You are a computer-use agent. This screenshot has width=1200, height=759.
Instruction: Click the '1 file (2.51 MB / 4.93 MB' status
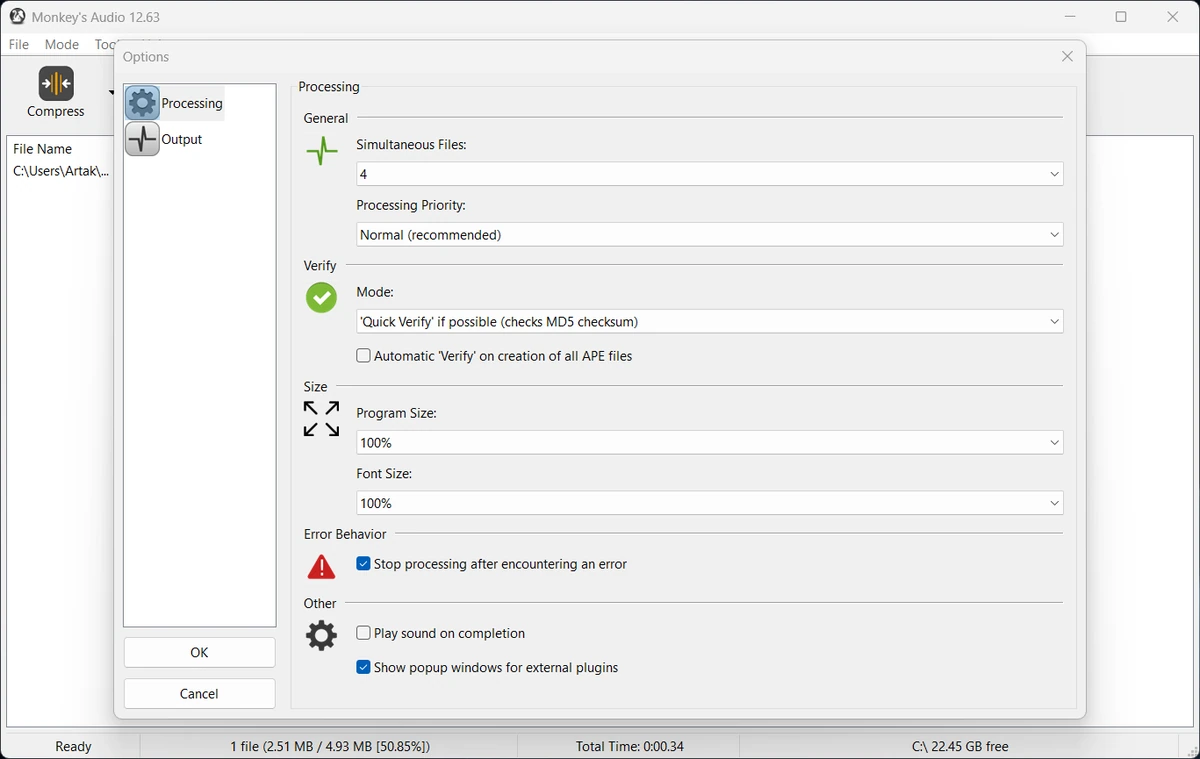(330, 746)
